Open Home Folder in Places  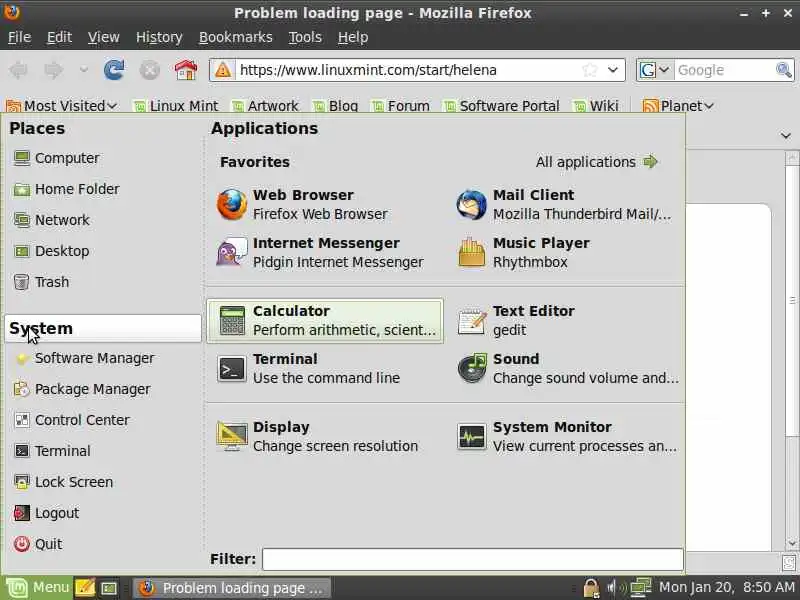66,189
